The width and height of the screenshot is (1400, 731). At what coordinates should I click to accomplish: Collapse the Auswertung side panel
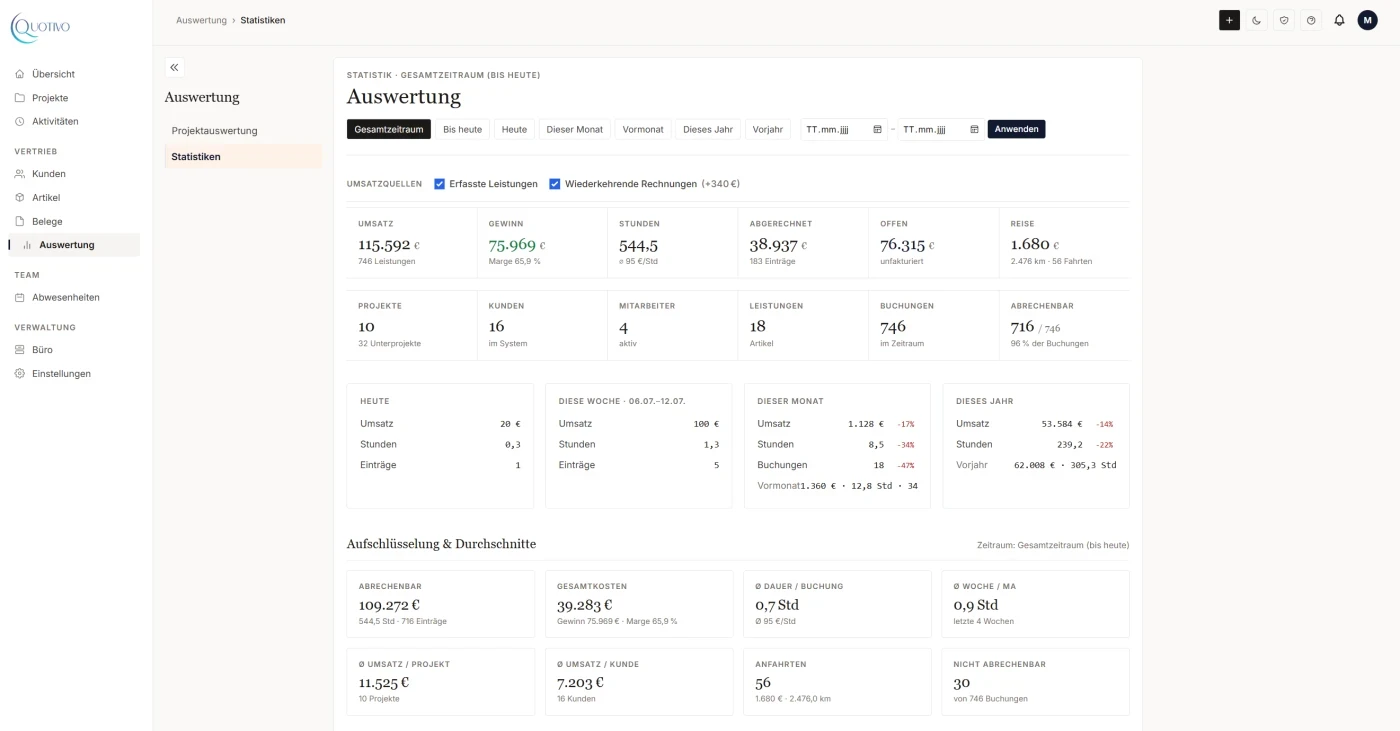174,67
